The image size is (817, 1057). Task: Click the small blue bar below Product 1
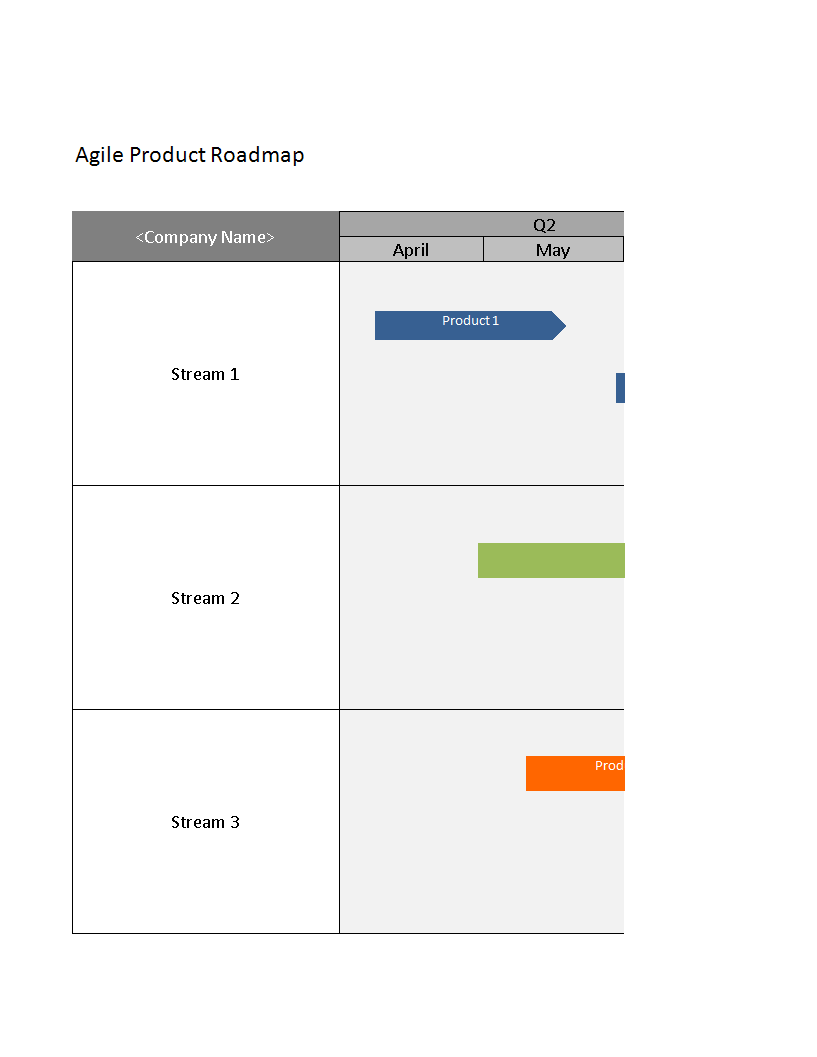[x=620, y=388]
